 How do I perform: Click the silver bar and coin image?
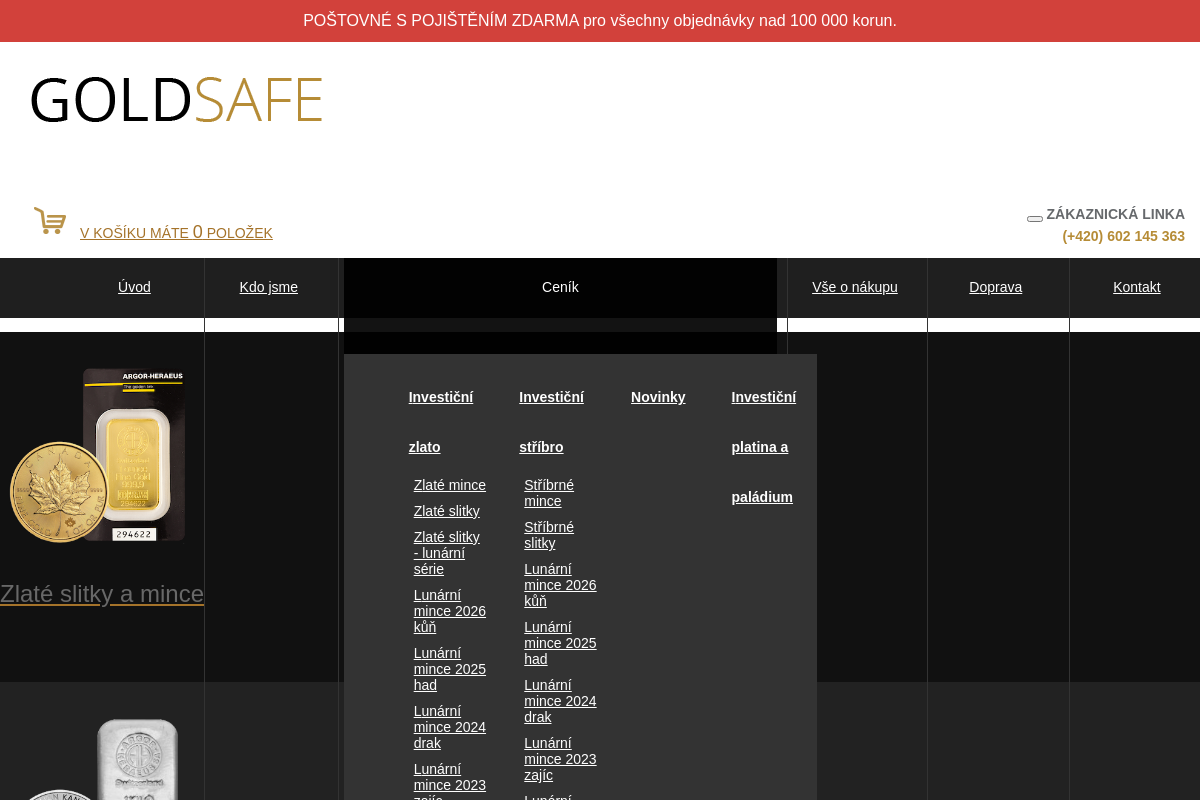click(98, 760)
